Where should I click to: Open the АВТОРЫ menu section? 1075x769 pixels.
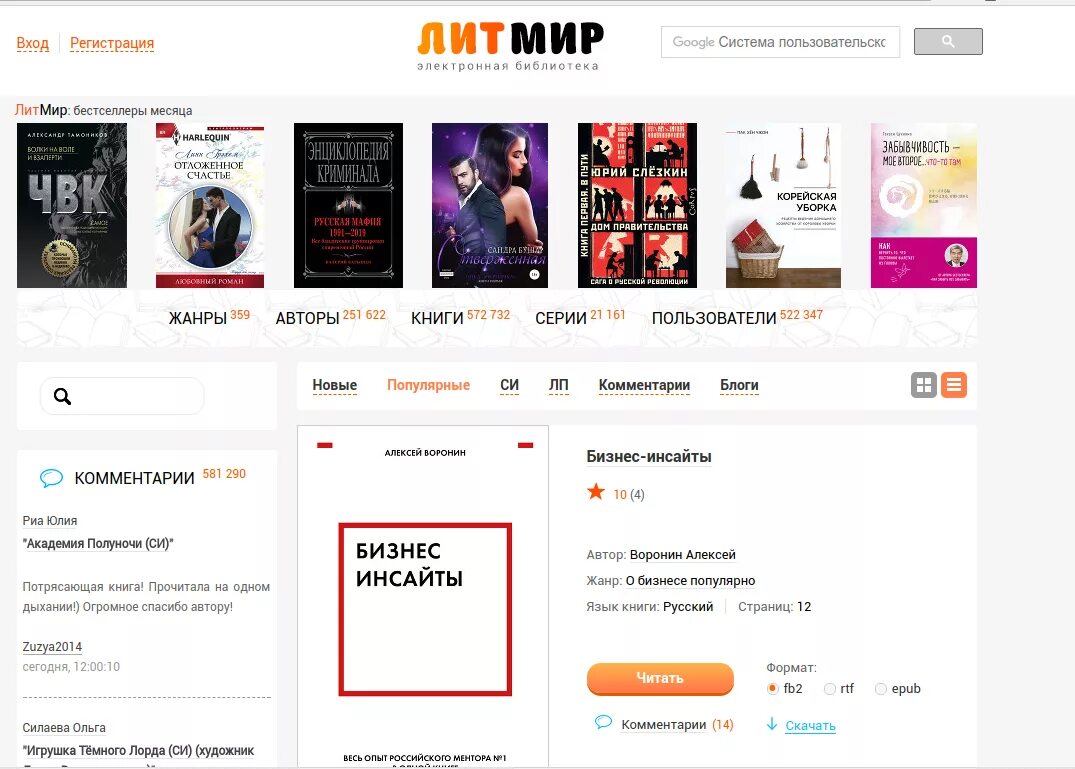click(308, 318)
